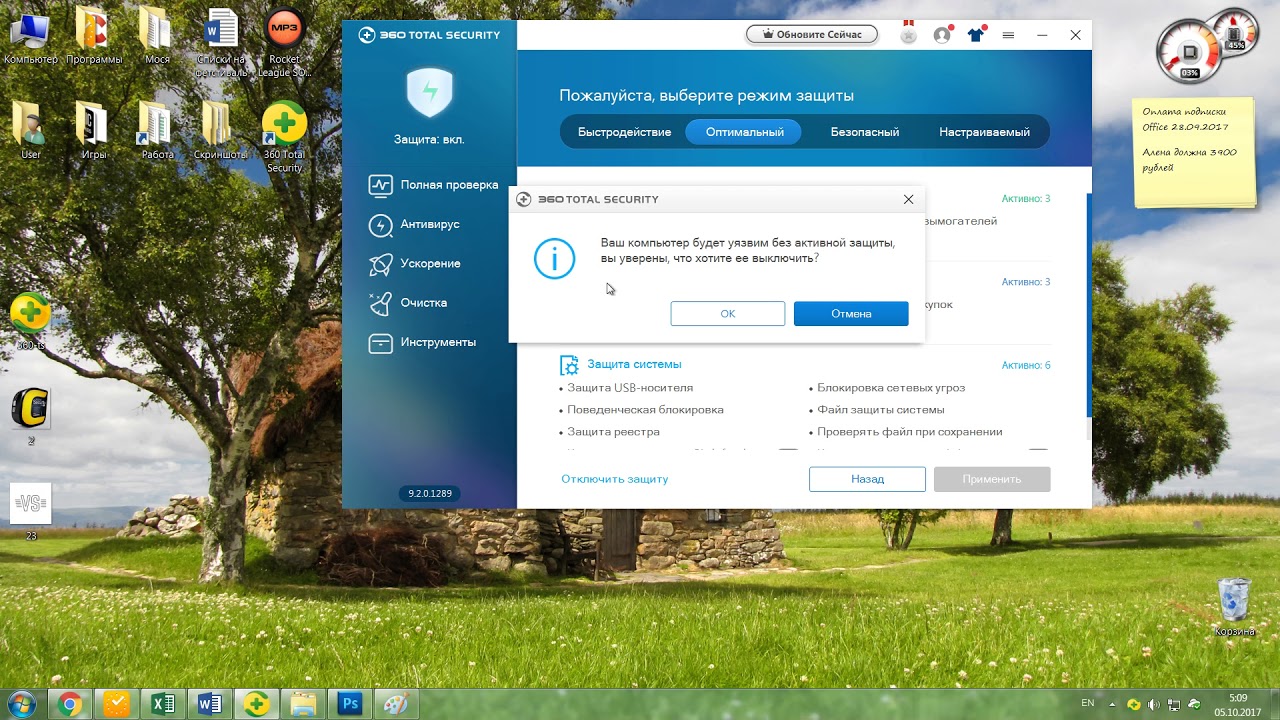Select the Безопасный protection mode
The height and width of the screenshot is (720, 1280).
[x=864, y=132]
